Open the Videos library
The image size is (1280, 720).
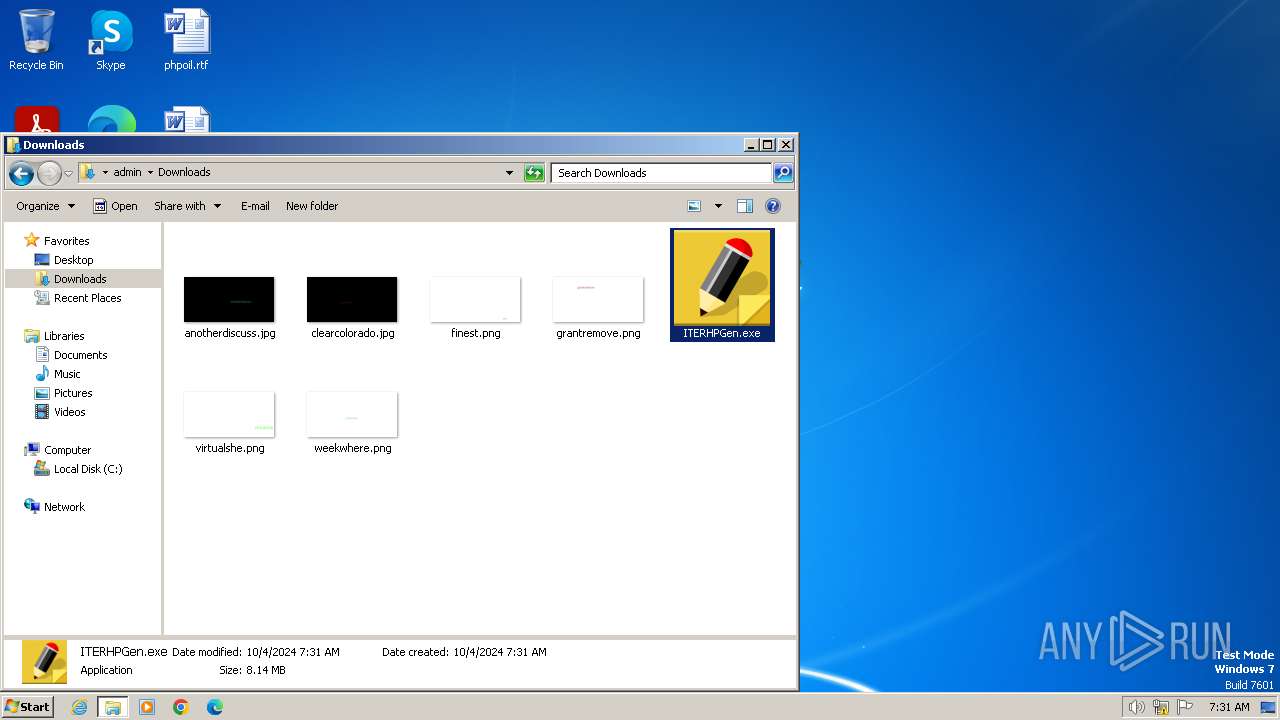click(x=69, y=412)
